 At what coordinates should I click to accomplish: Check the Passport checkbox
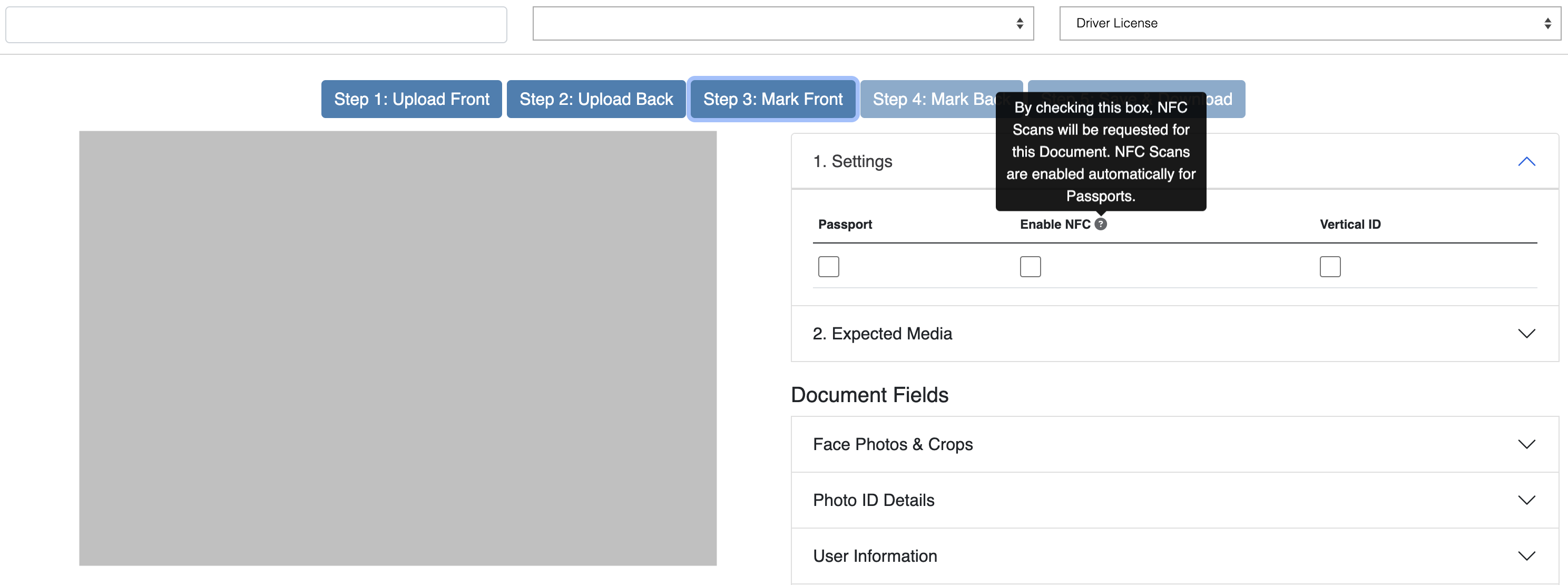coord(828,267)
